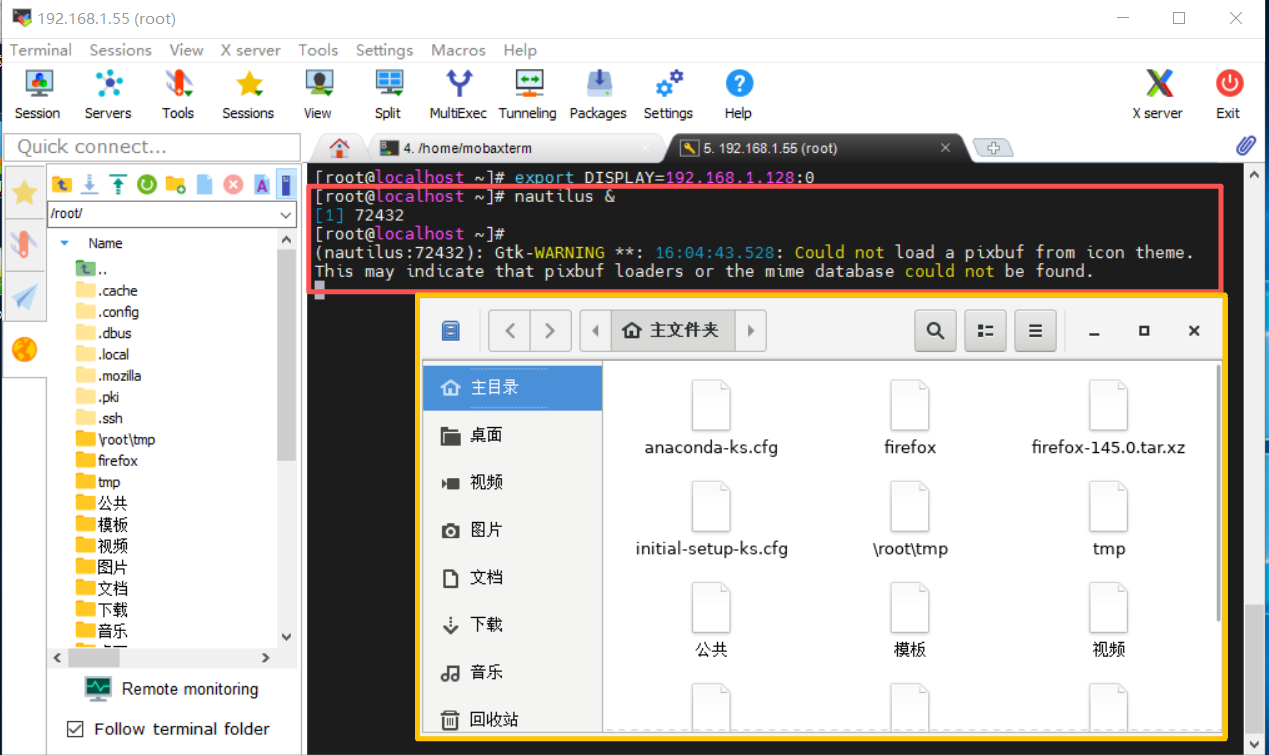Open the Macros paper plane sidebar tab
This screenshot has height=755, width=1269.
24,296
